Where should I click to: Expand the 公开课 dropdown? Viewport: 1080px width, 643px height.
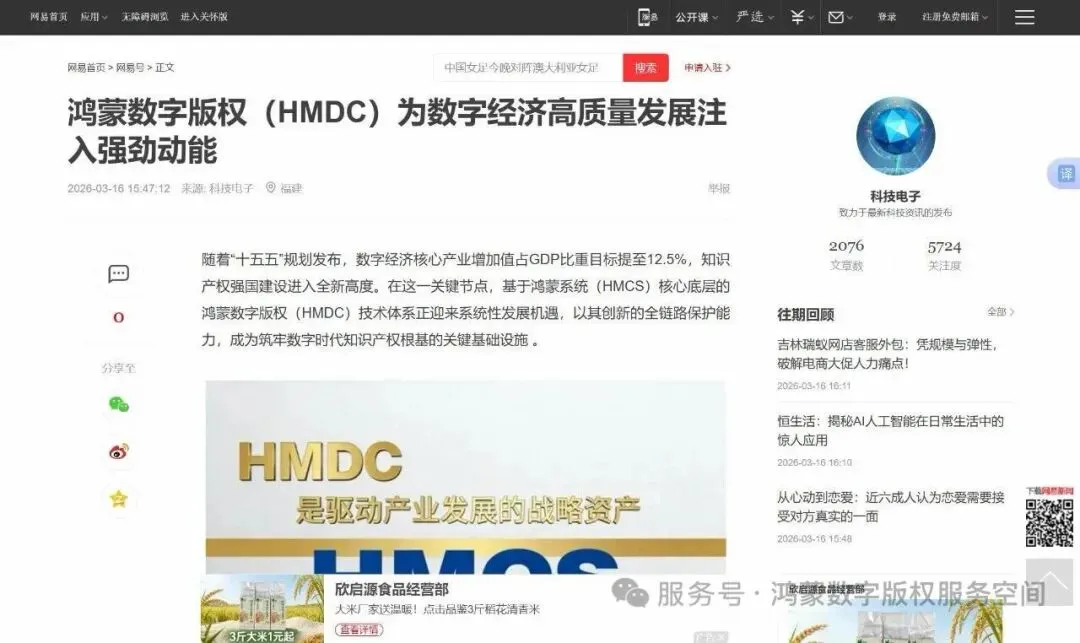696,17
